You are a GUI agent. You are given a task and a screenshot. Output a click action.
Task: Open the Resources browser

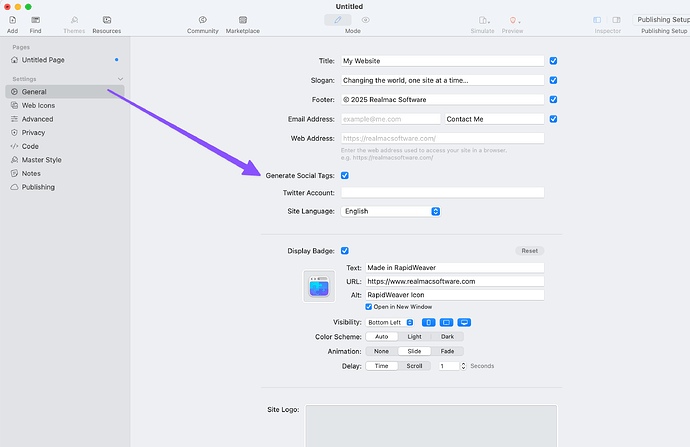coord(106,20)
